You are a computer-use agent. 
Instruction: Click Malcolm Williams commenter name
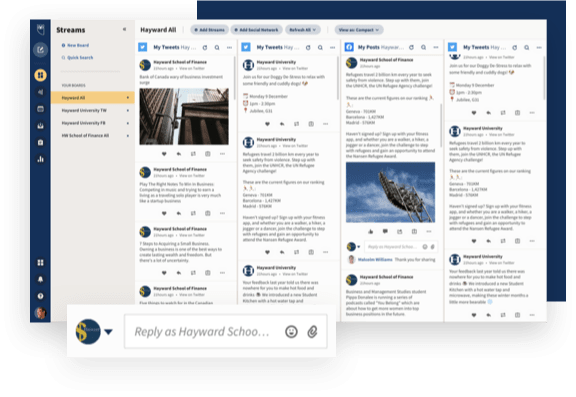tap(375, 260)
